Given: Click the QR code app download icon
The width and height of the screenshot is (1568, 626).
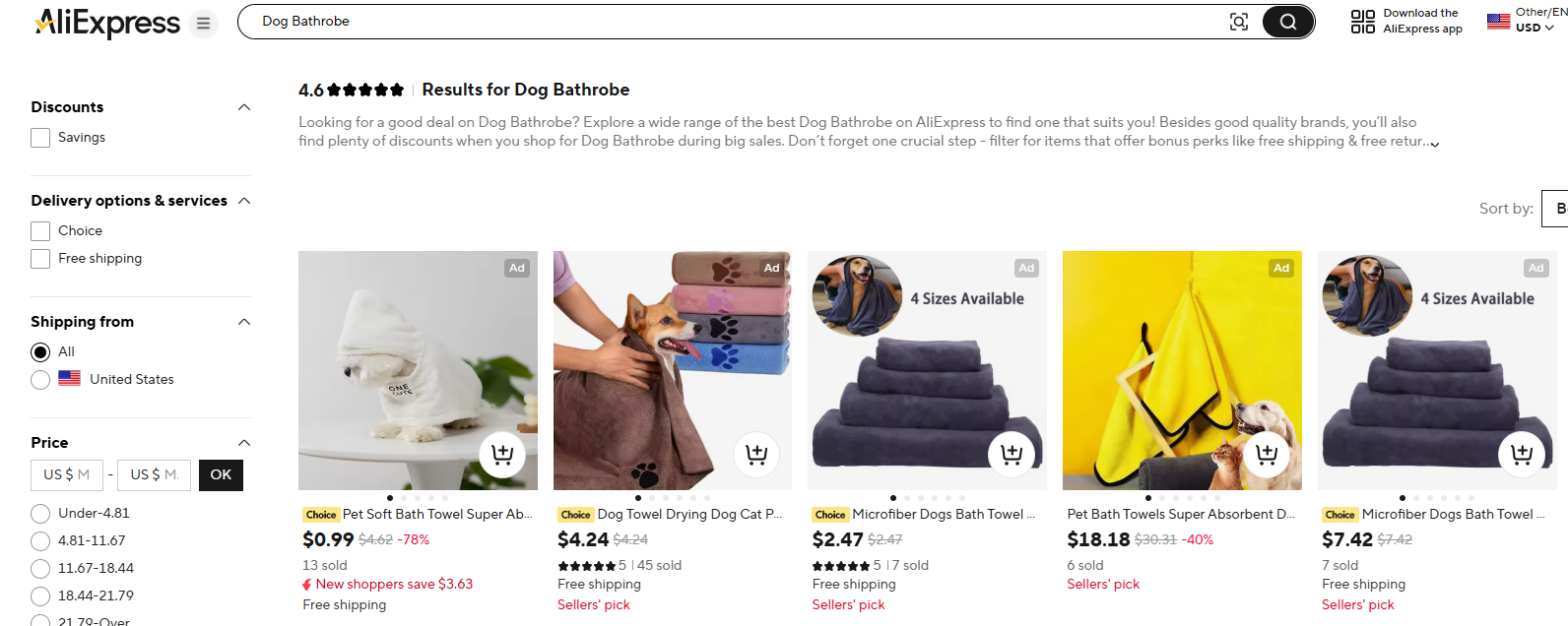Looking at the screenshot, I should click(x=1362, y=21).
